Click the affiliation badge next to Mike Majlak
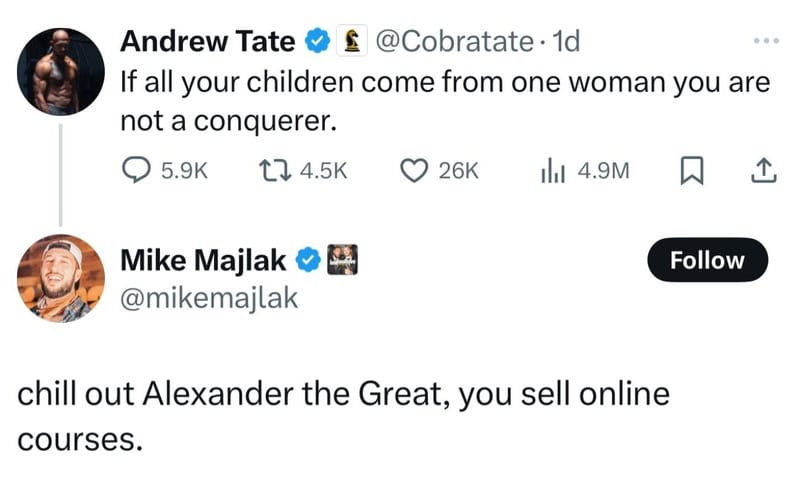 [343, 259]
